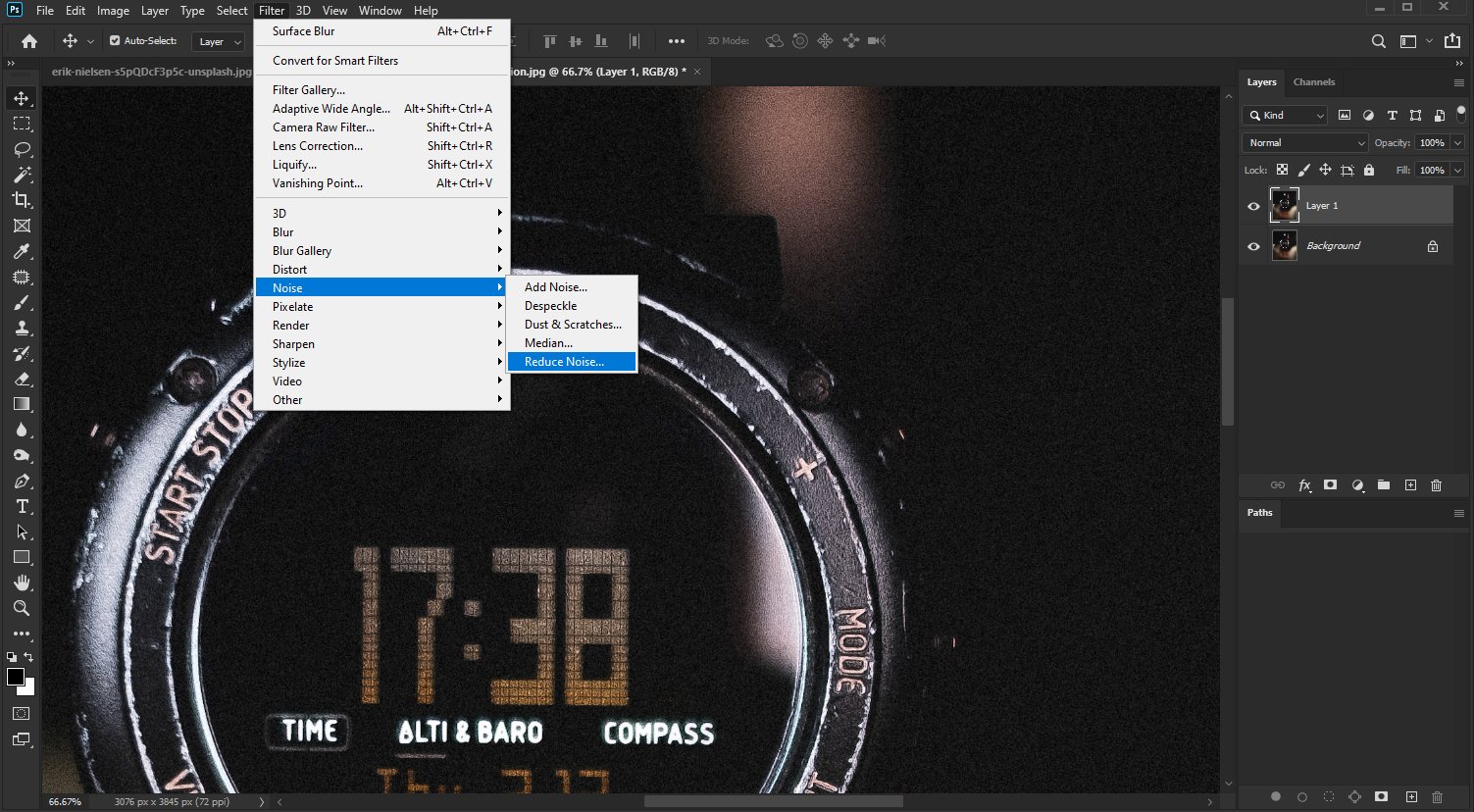This screenshot has height=812, width=1474.
Task: Select the Crop tool
Action: [x=22, y=200]
